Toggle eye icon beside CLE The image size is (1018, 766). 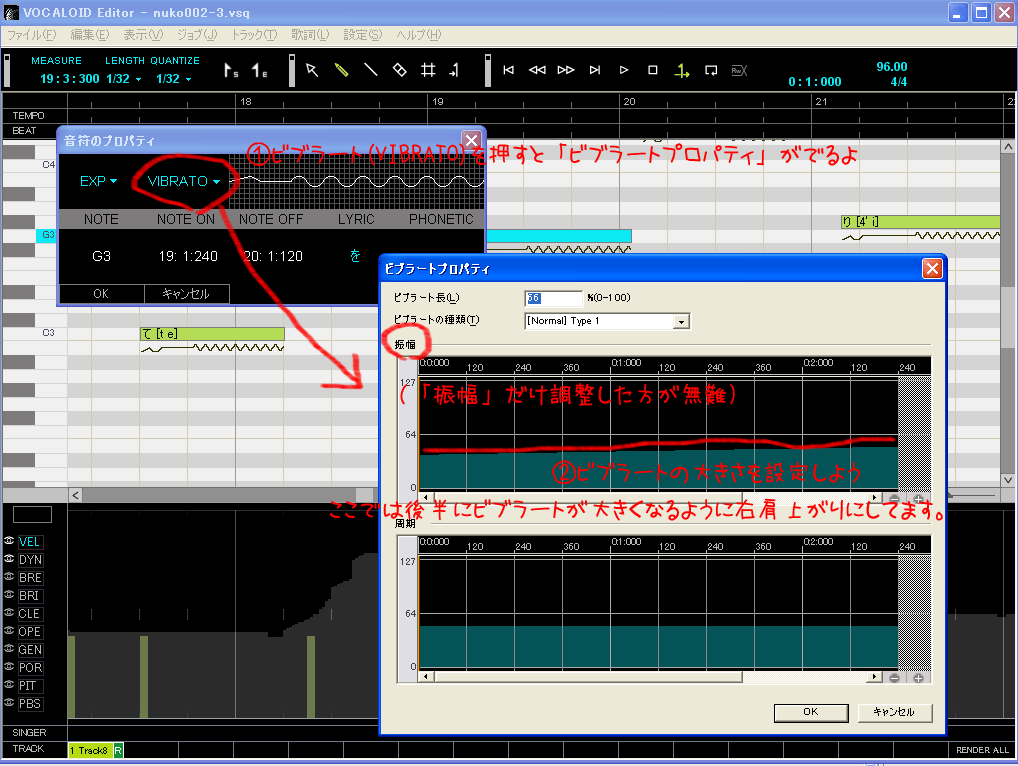[x=9, y=612]
